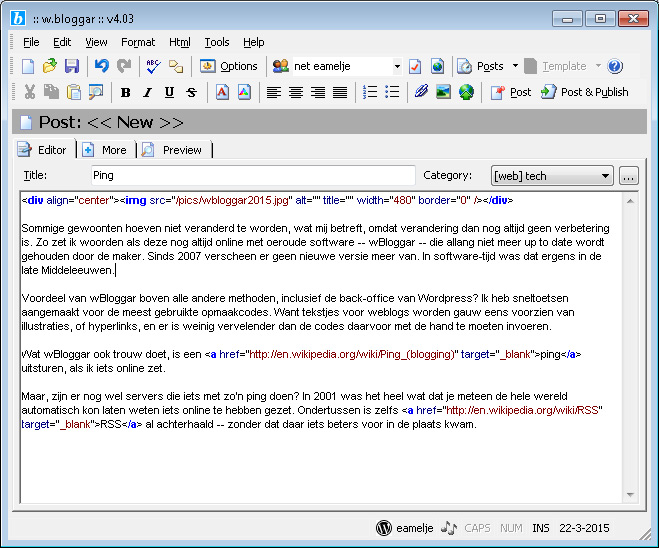Create a new post with the blank page icon

pos(28,66)
